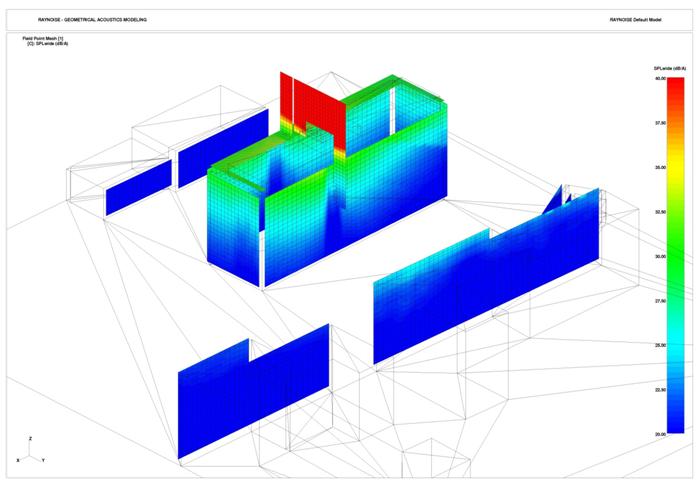Click the Z axis label on the triad
Screen dimensions: 700x500
click(31, 438)
